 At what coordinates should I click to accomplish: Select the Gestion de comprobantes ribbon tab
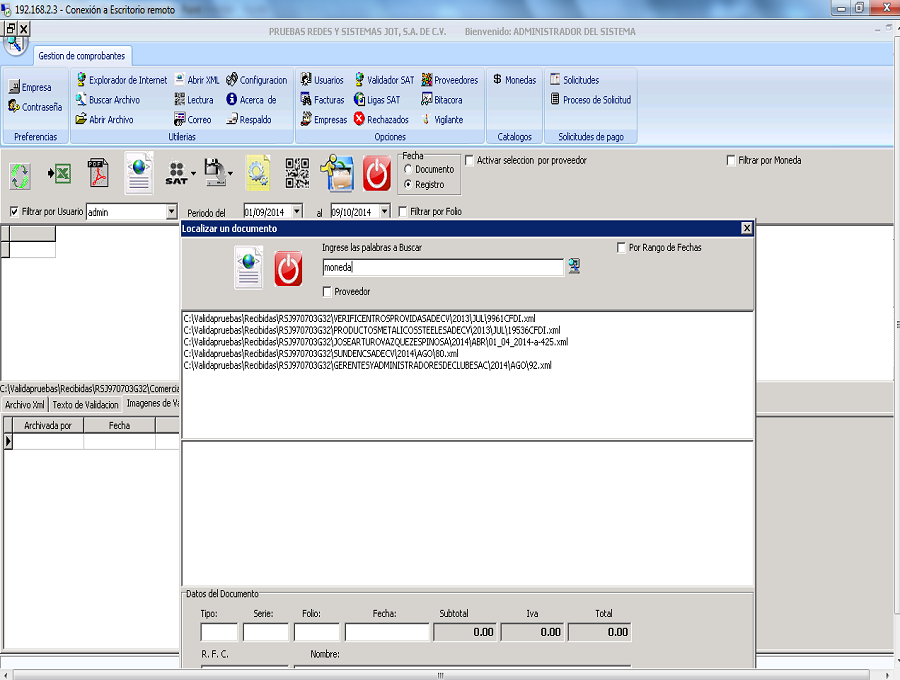80,56
